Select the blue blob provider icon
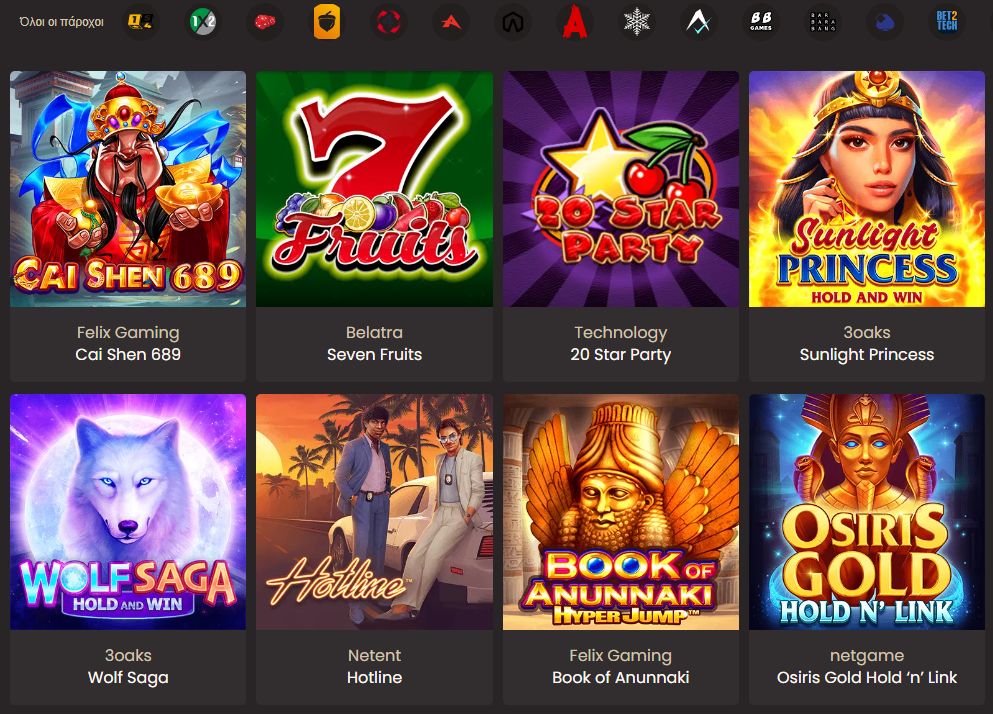993x714 pixels. tap(884, 21)
